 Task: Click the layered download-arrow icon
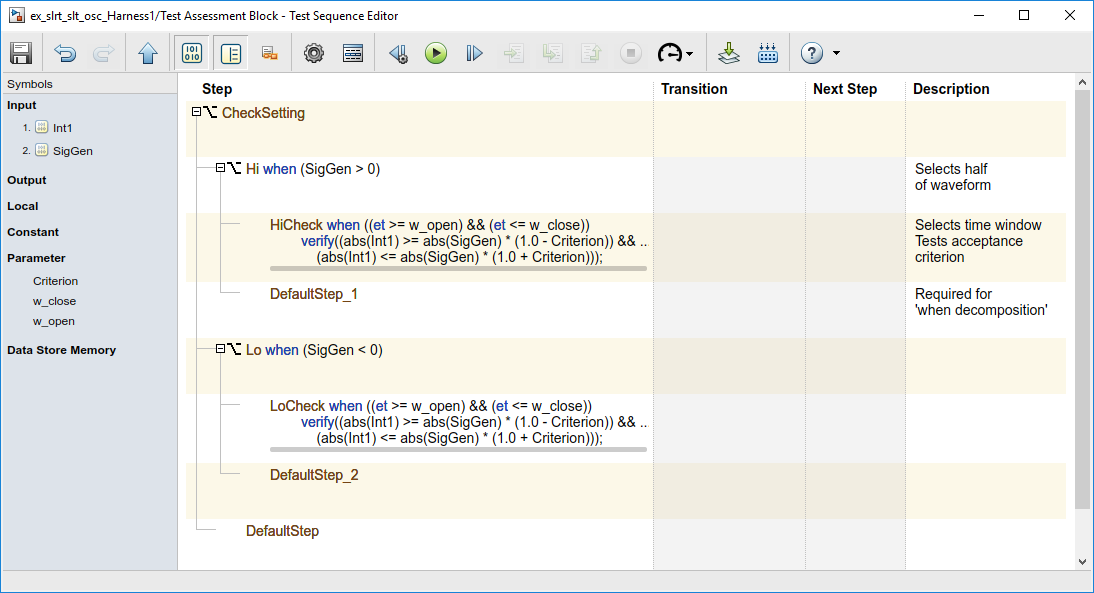(729, 54)
